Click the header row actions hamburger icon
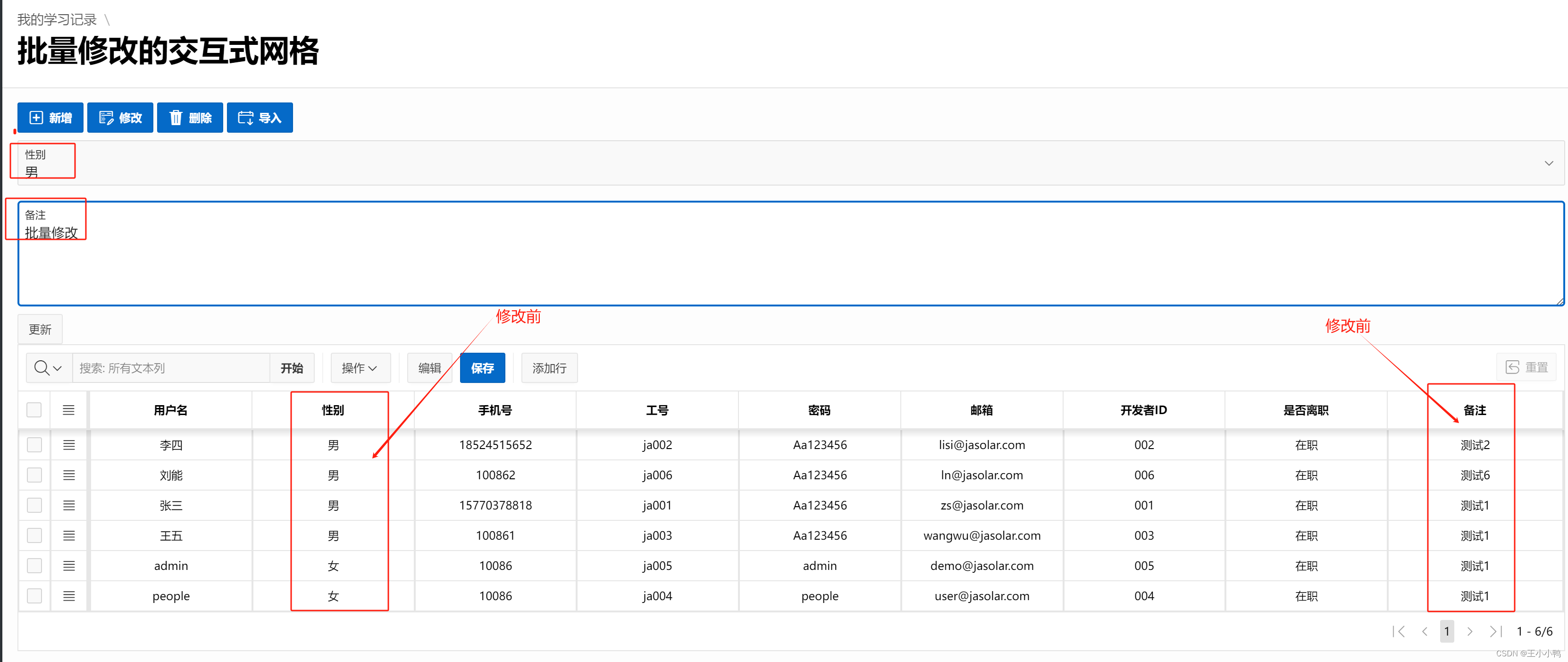 pos(69,410)
